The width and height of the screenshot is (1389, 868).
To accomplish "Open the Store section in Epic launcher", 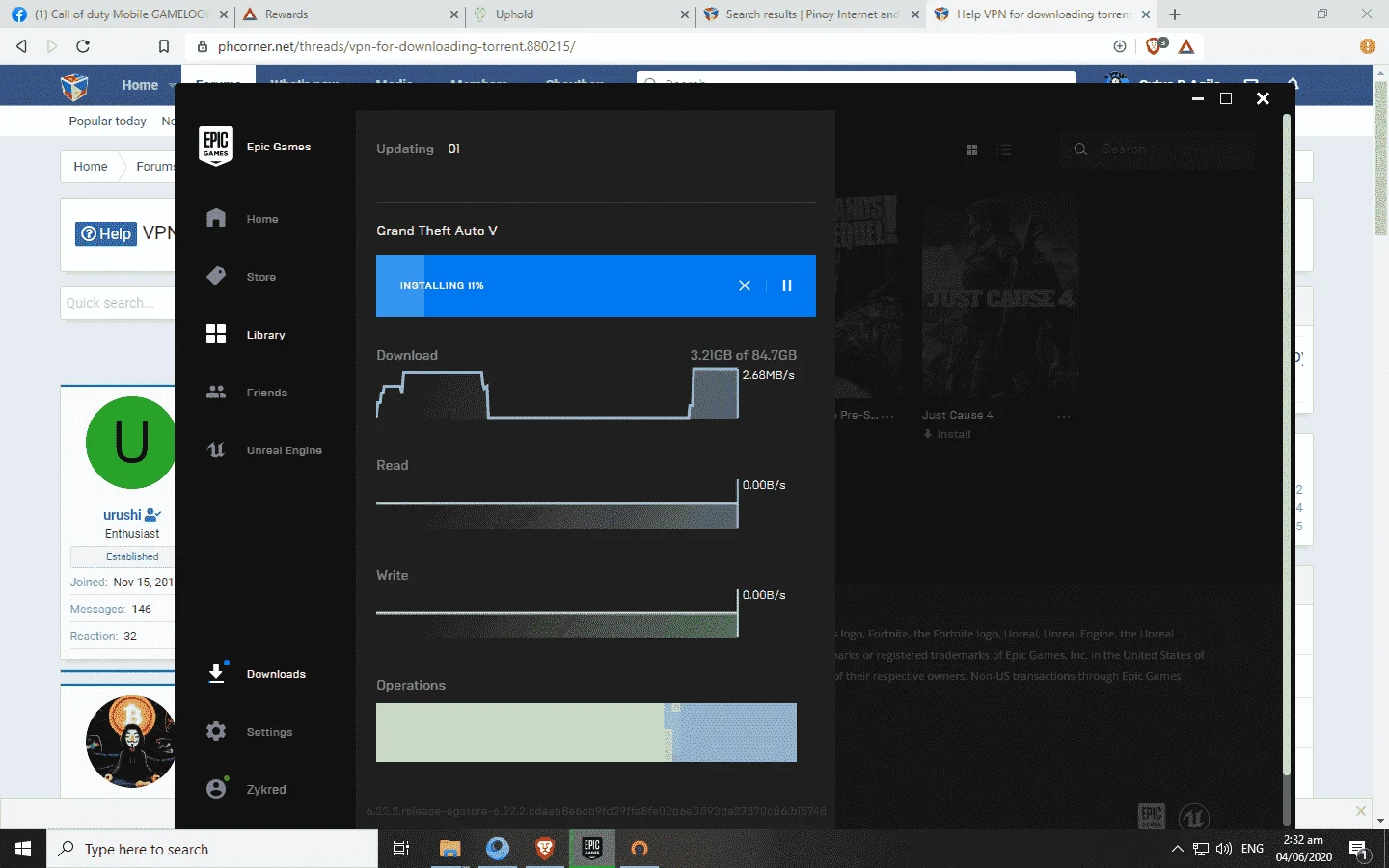I will pyautogui.click(x=241, y=277).
